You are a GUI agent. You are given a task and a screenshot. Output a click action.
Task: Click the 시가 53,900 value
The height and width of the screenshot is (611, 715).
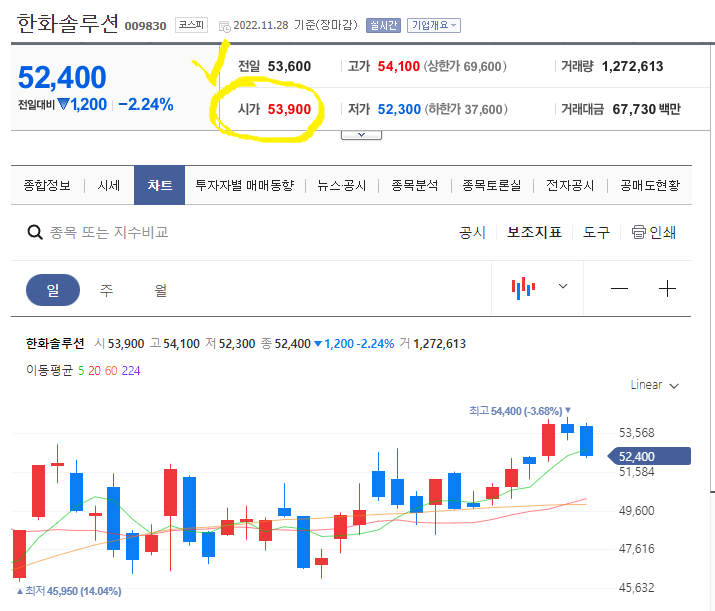pyautogui.click(x=289, y=109)
